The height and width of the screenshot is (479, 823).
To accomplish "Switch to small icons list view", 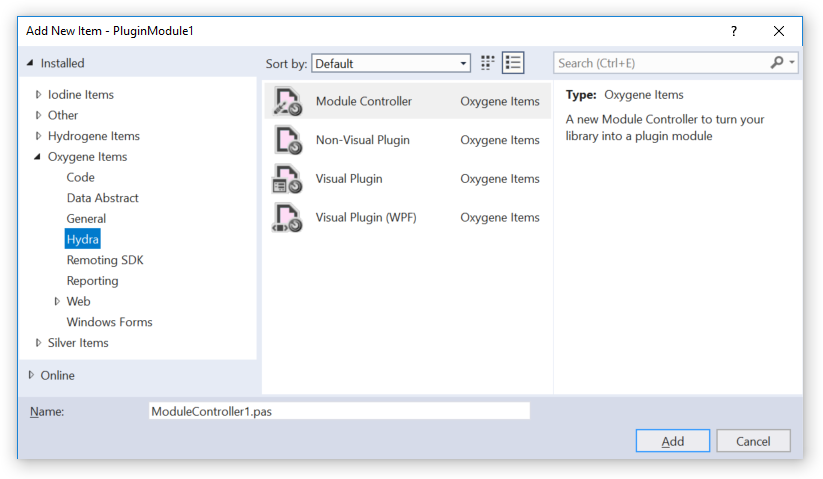I will point(513,63).
